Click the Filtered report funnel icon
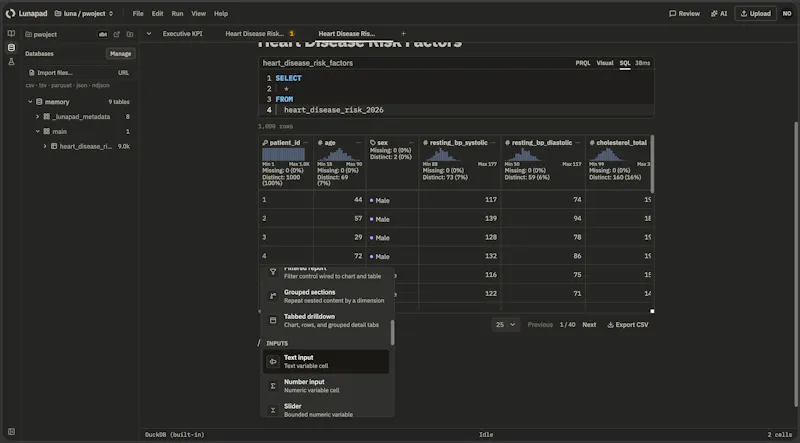The height and width of the screenshot is (443, 800). (x=273, y=272)
